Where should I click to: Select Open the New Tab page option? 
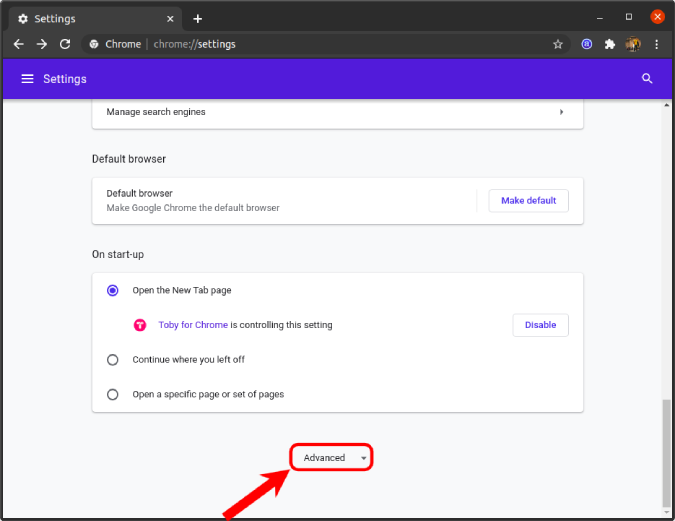pyautogui.click(x=113, y=291)
